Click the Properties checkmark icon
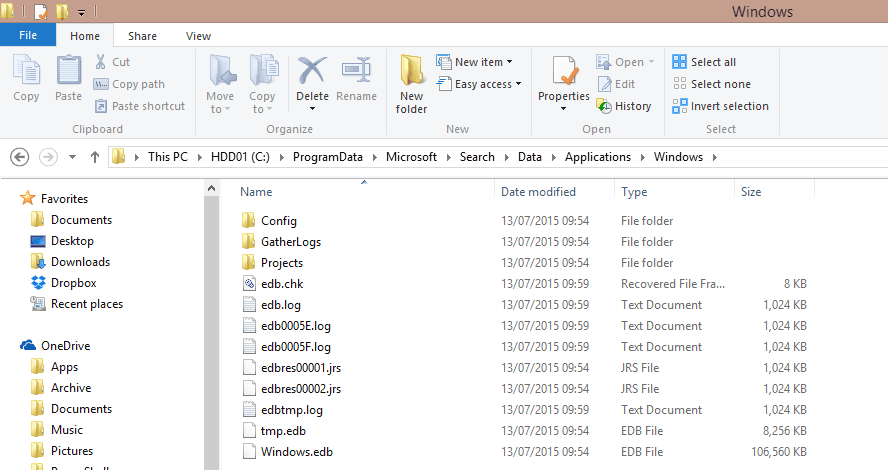 click(564, 72)
